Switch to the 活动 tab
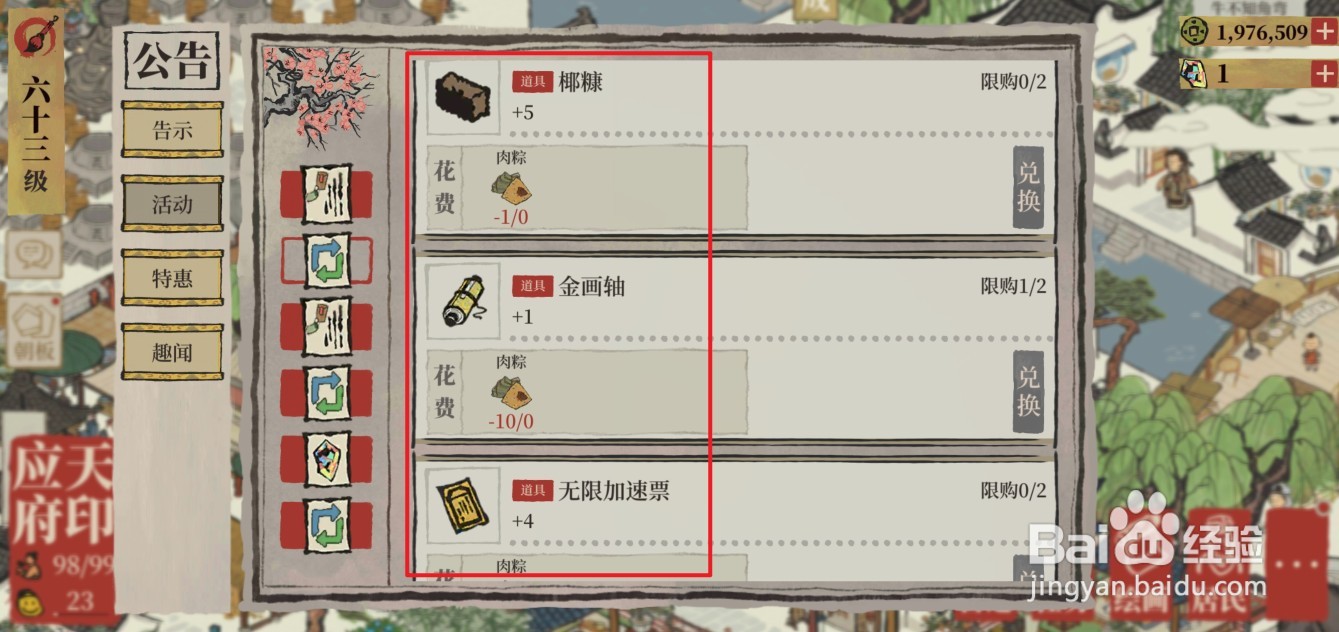 coord(172,204)
